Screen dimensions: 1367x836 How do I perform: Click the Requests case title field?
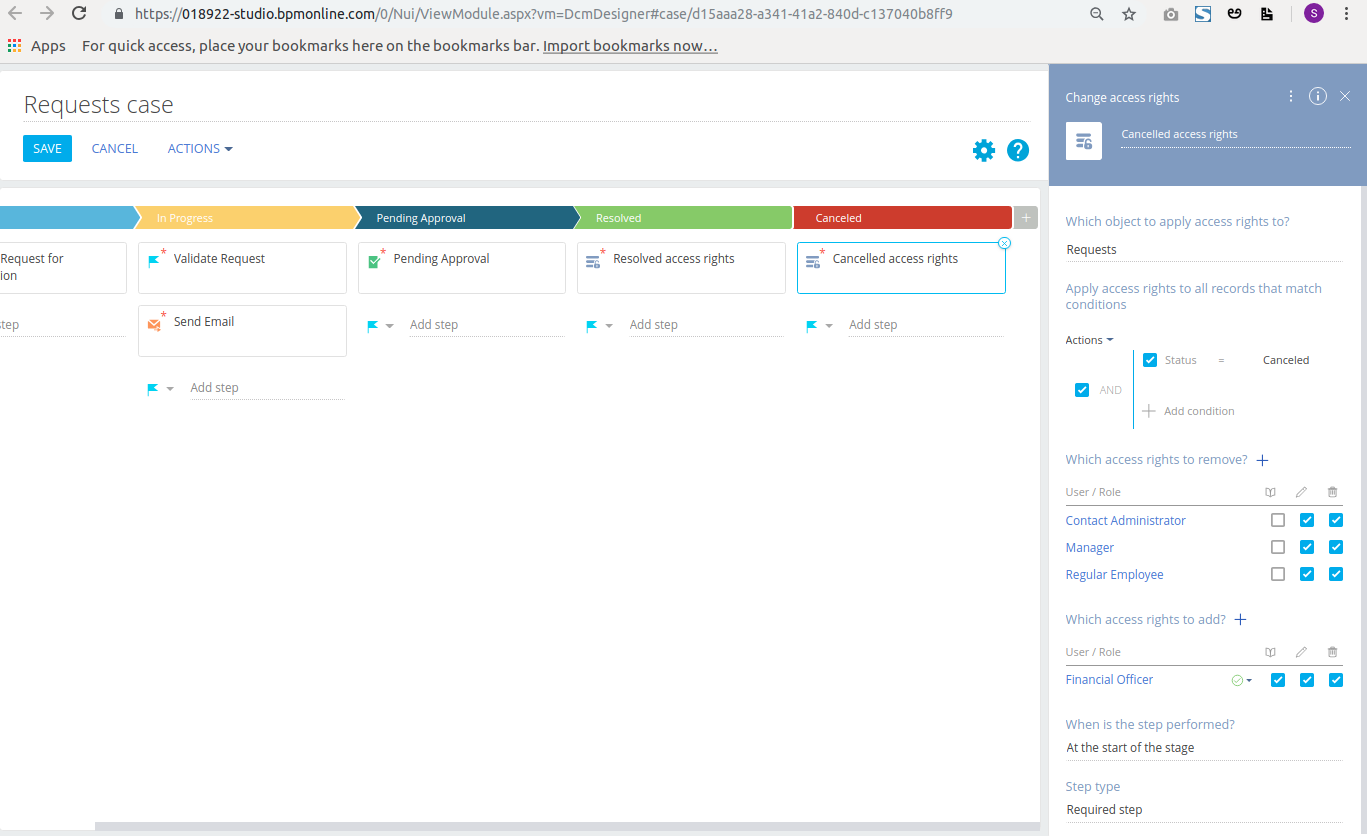[x=526, y=105]
